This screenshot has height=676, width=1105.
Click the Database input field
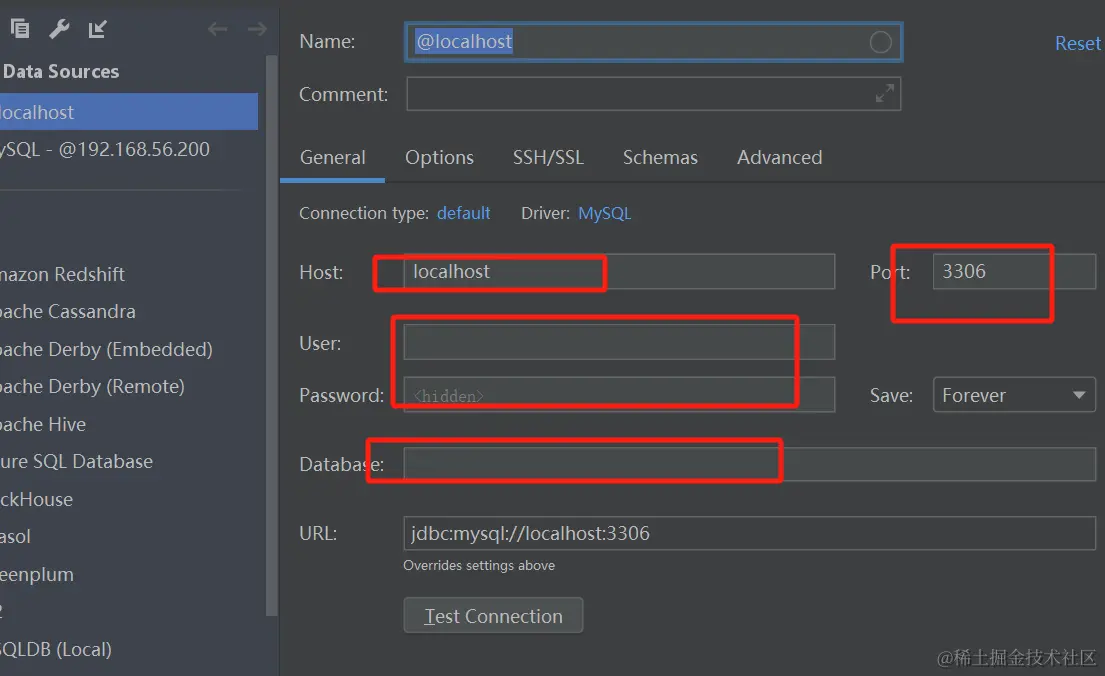pyautogui.click(x=749, y=465)
